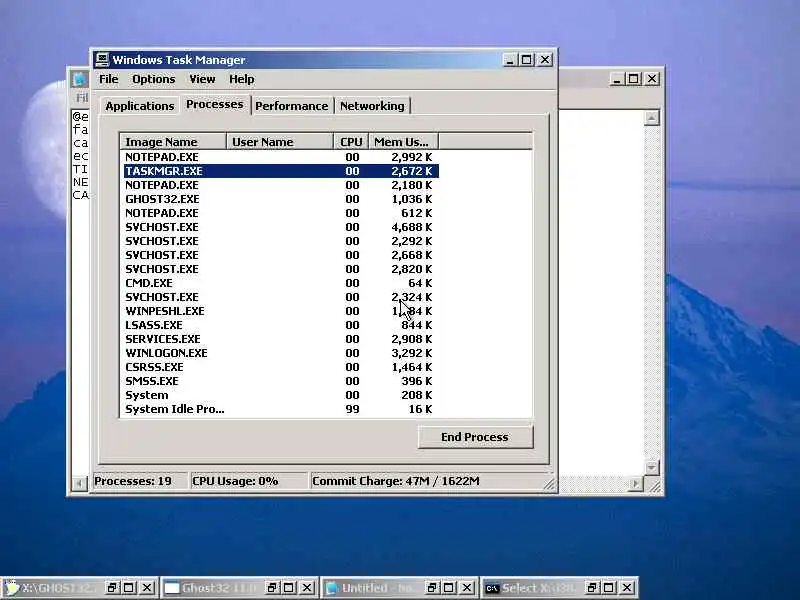The width and height of the screenshot is (800, 600).
Task: Open the Options menu
Action: coord(154,79)
